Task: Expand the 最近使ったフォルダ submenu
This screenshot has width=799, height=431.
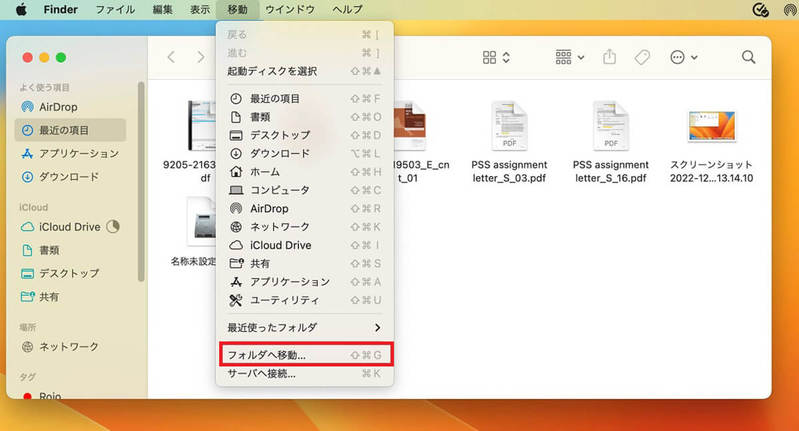Action: click(x=304, y=328)
